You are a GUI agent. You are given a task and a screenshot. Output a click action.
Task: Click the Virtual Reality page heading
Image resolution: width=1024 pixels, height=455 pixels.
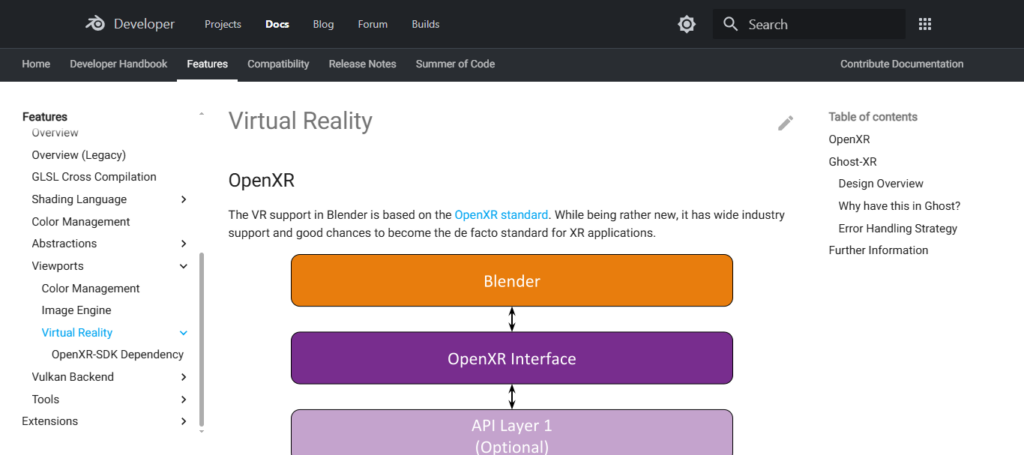tap(300, 121)
